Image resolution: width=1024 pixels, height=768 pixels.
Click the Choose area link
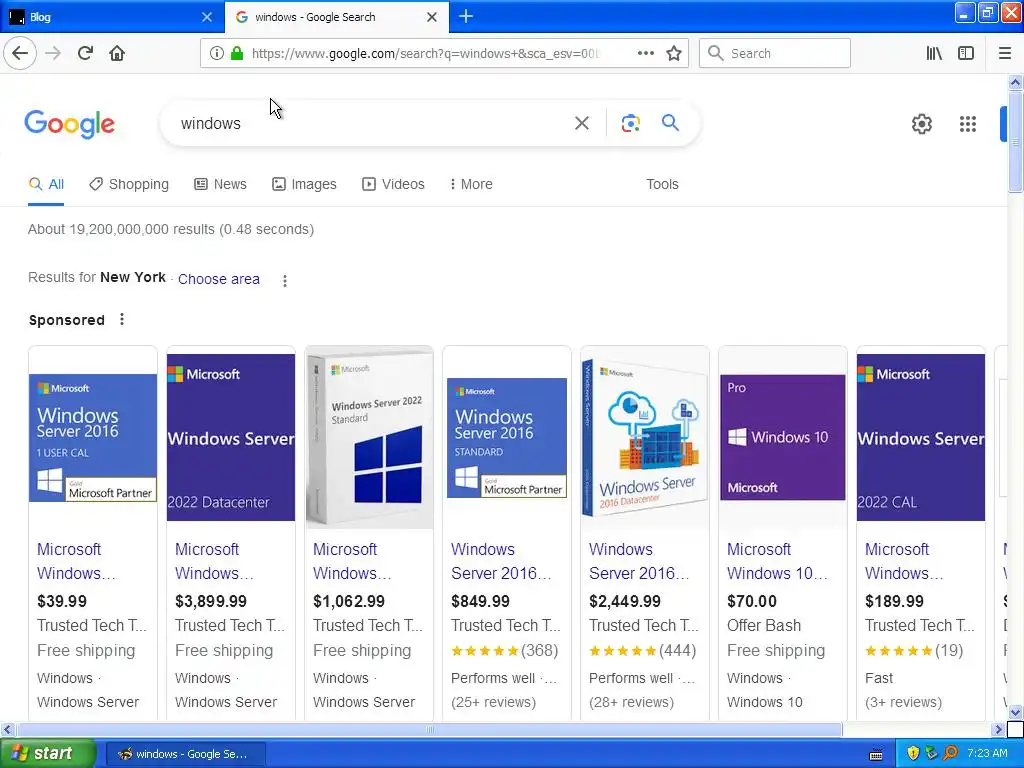coord(219,279)
